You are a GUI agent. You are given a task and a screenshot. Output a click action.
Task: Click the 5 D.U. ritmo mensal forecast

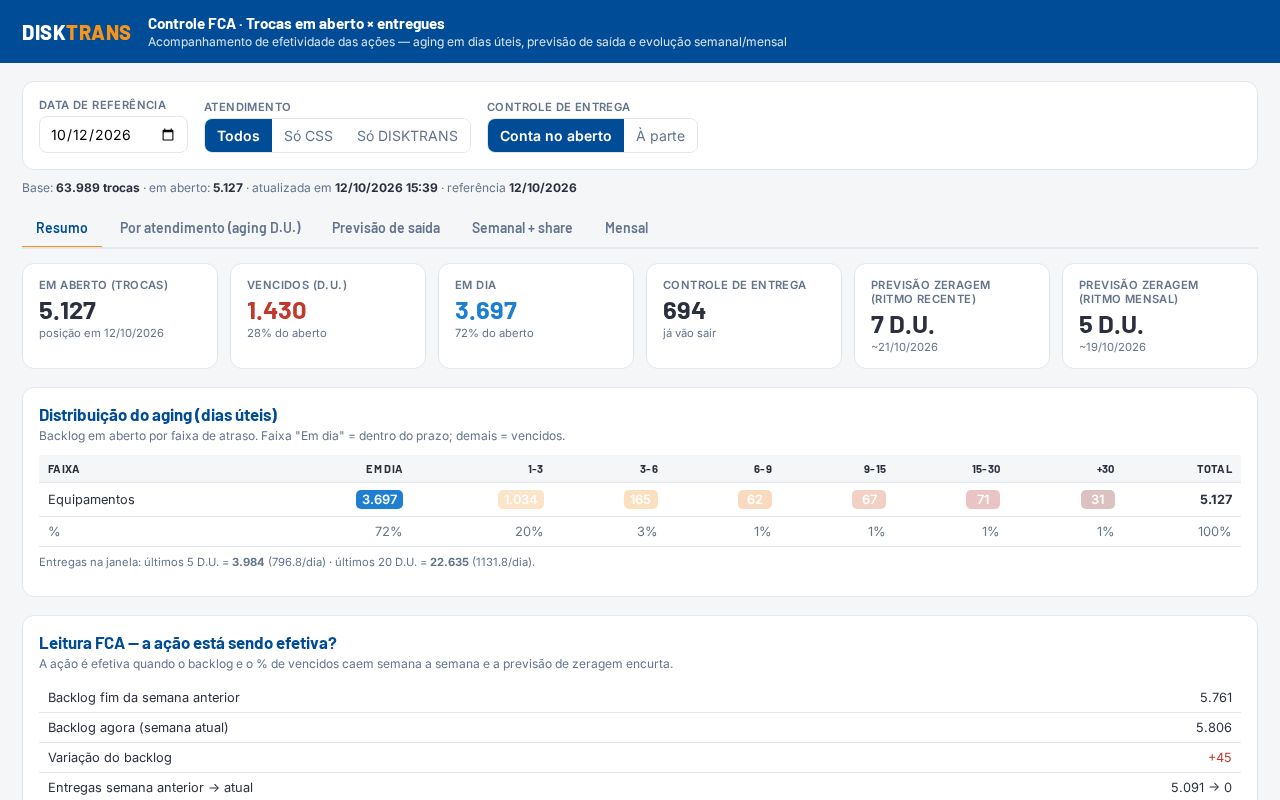click(1110, 324)
